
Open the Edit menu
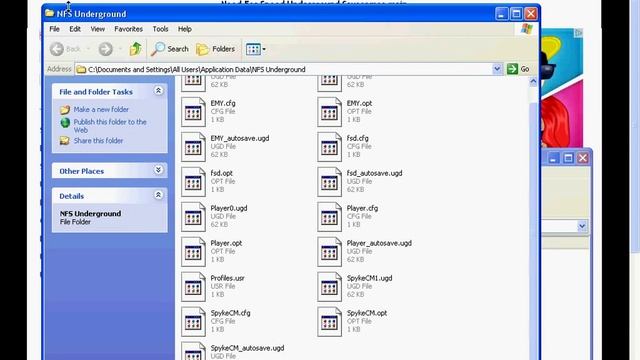(75, 29)
